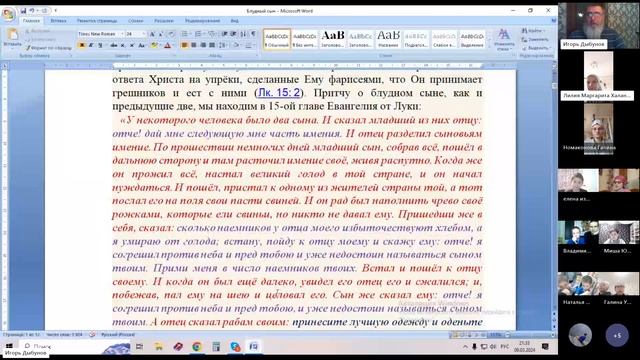Justify the paragraph text
This screenshot has height=360, width=640.
(212, 45)
